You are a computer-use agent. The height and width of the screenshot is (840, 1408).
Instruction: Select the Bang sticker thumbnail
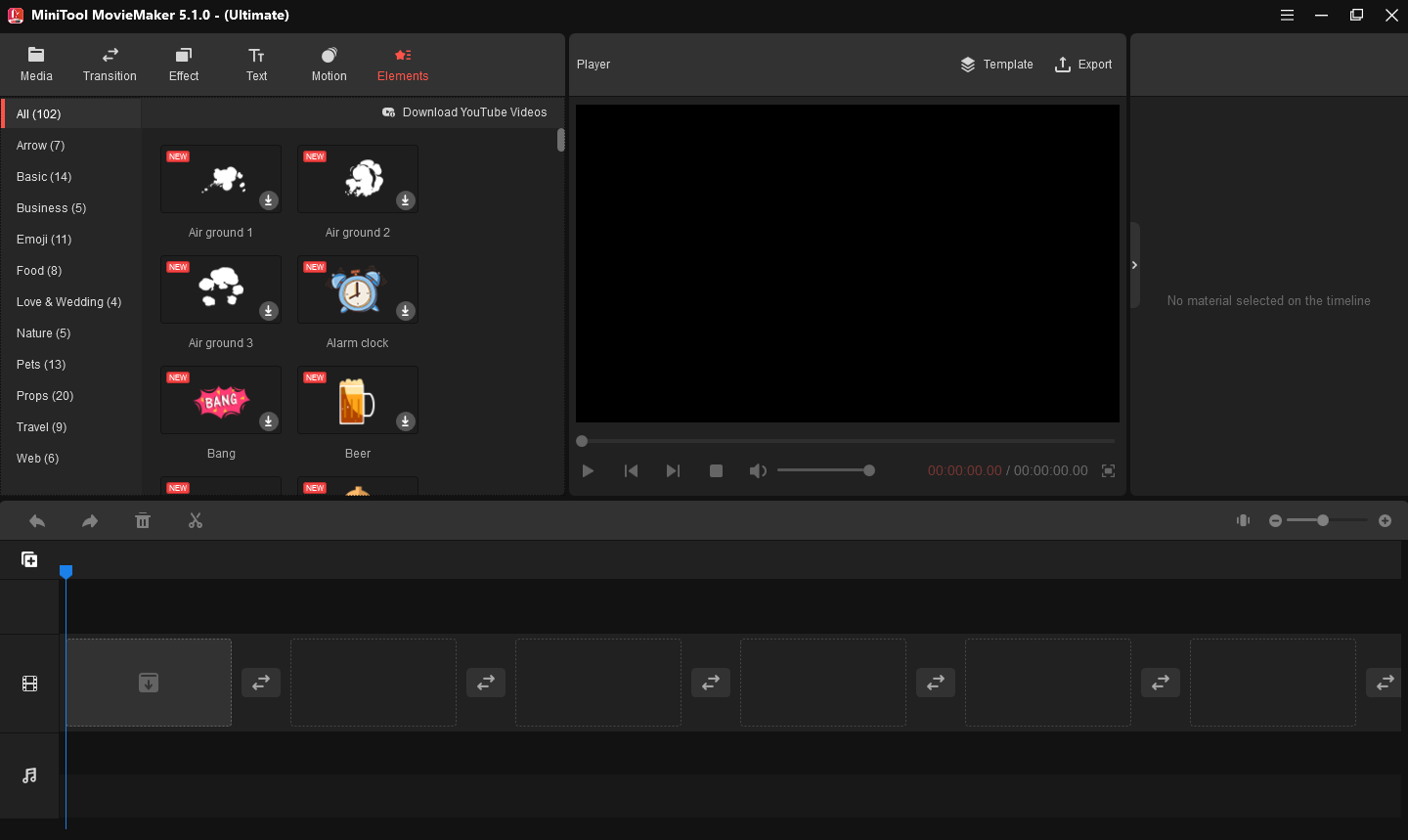pyautogui.click(x=221, y=400)
